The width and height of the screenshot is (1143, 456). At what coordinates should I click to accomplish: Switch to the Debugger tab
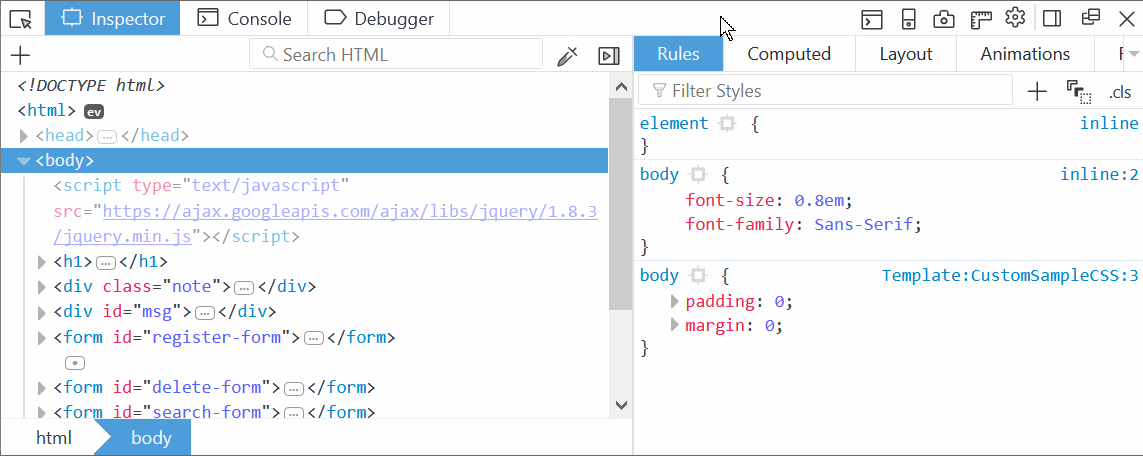(379, 18)
